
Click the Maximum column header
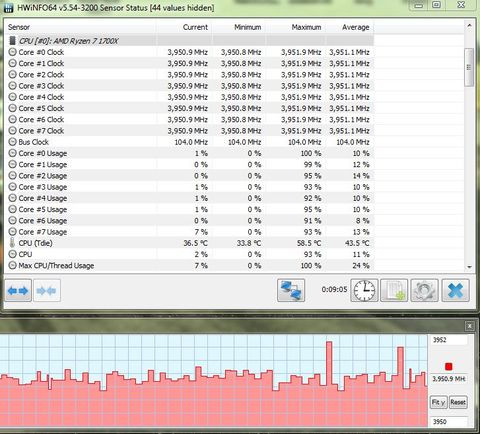pos(296,27)
